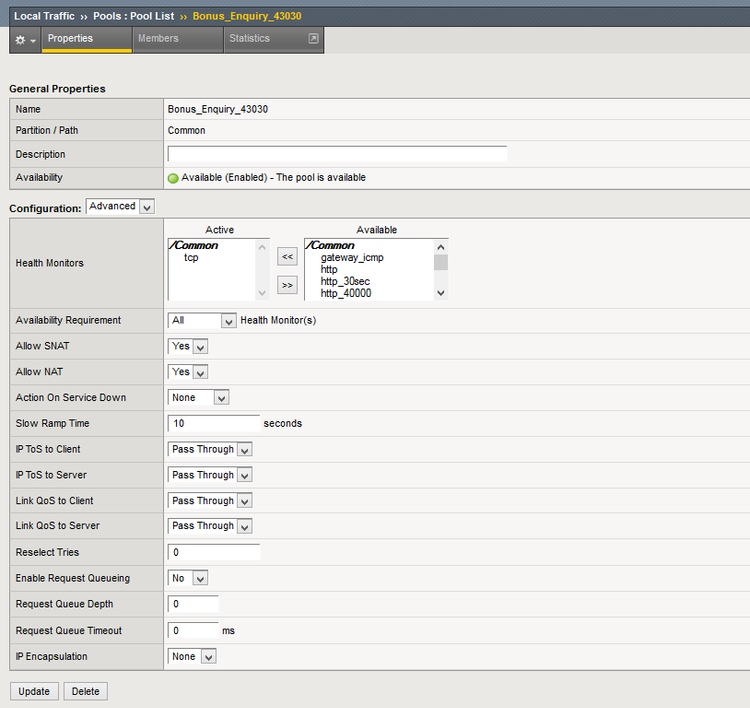The height and width of the screenshot is (708, 750).
Task: Click the green availability status icon
Action: (x=173, y=178)
